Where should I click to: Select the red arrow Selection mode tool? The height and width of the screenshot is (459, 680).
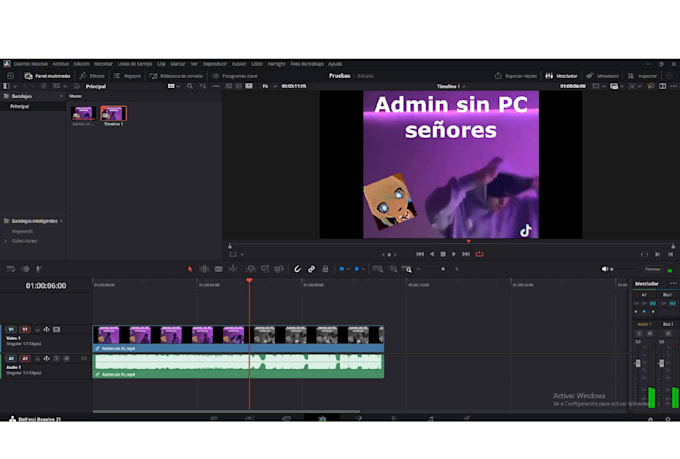click(x=190, y=269)
